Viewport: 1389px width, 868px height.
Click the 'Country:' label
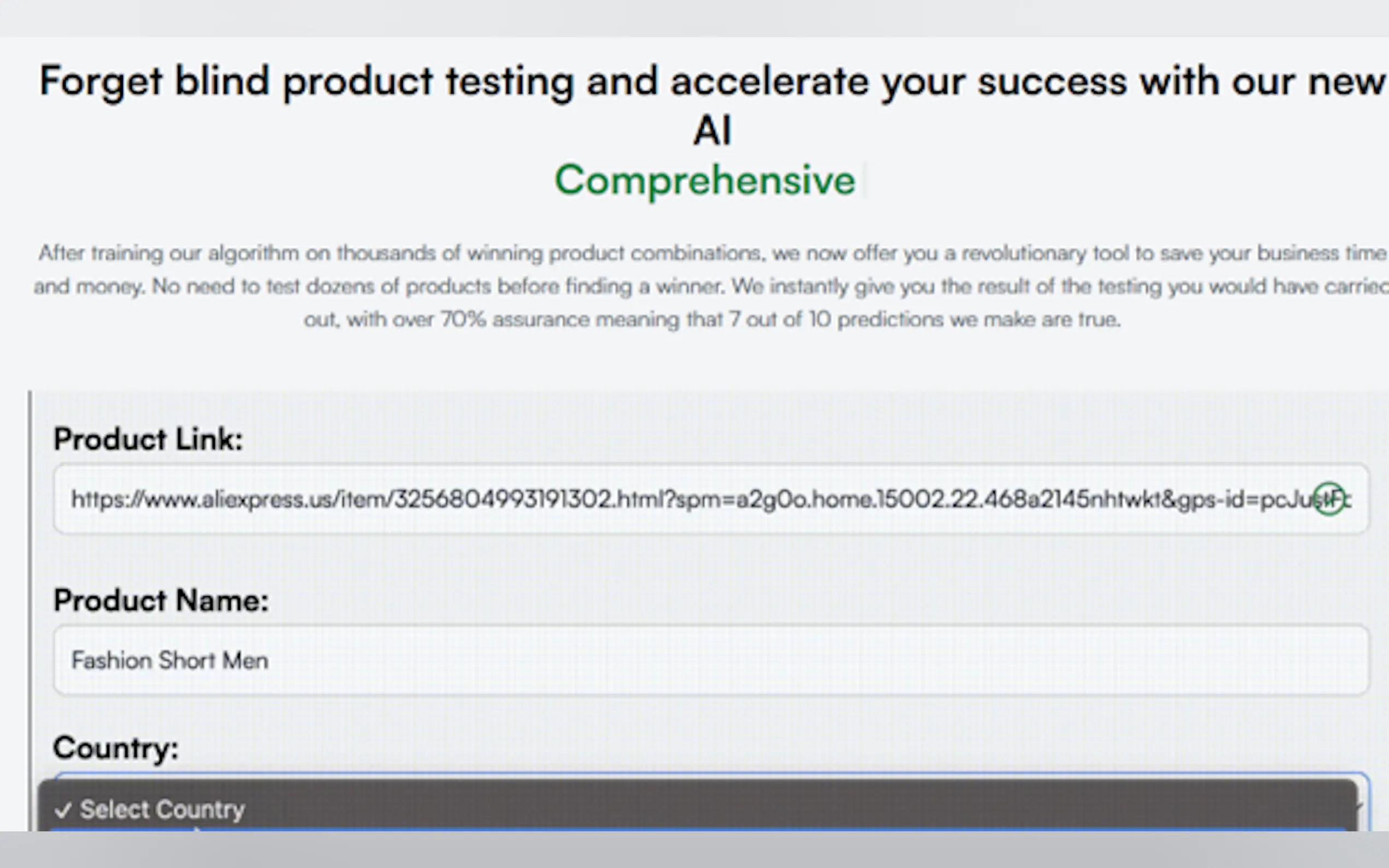(115, 748)
